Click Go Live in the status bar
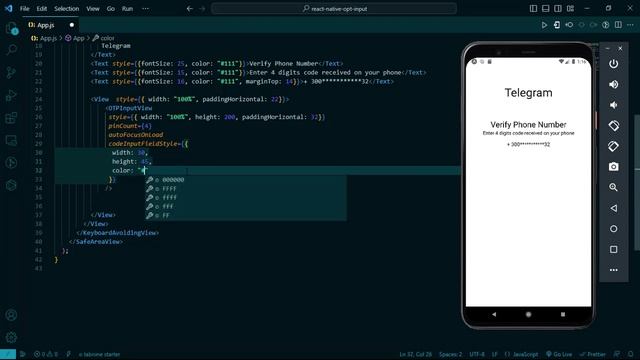 559,354
